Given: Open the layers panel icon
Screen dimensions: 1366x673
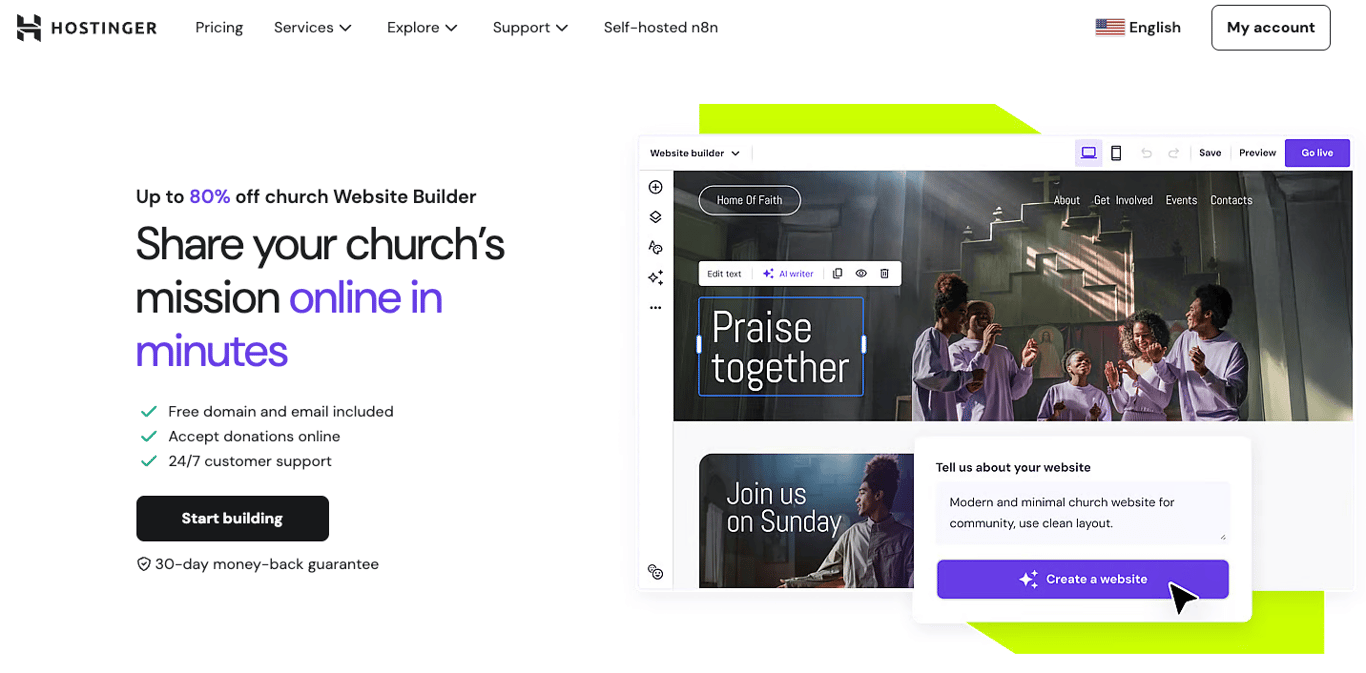Looking at the screenshot, I should [655, 216].
